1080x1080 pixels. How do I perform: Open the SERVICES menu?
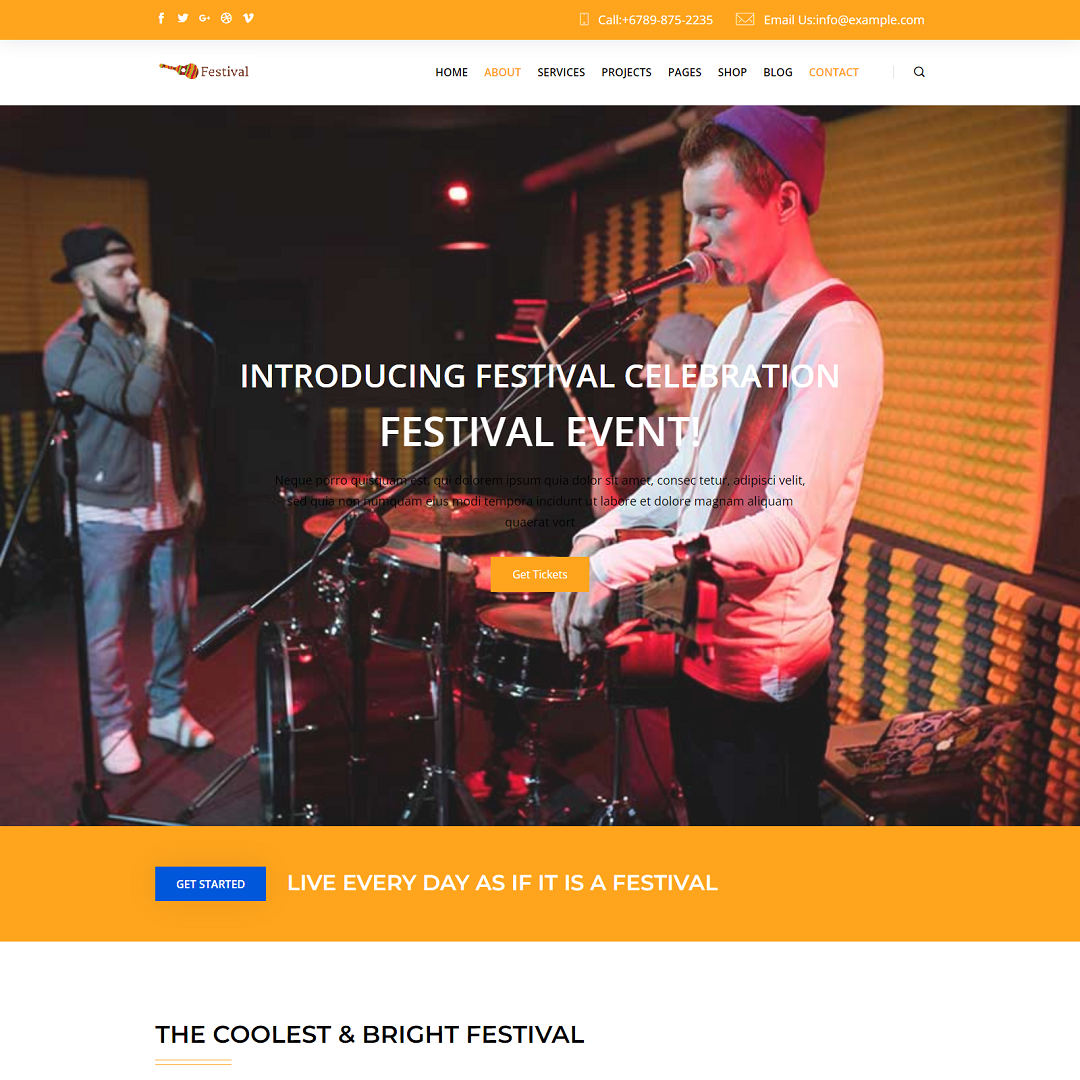[x=561, y=72]
